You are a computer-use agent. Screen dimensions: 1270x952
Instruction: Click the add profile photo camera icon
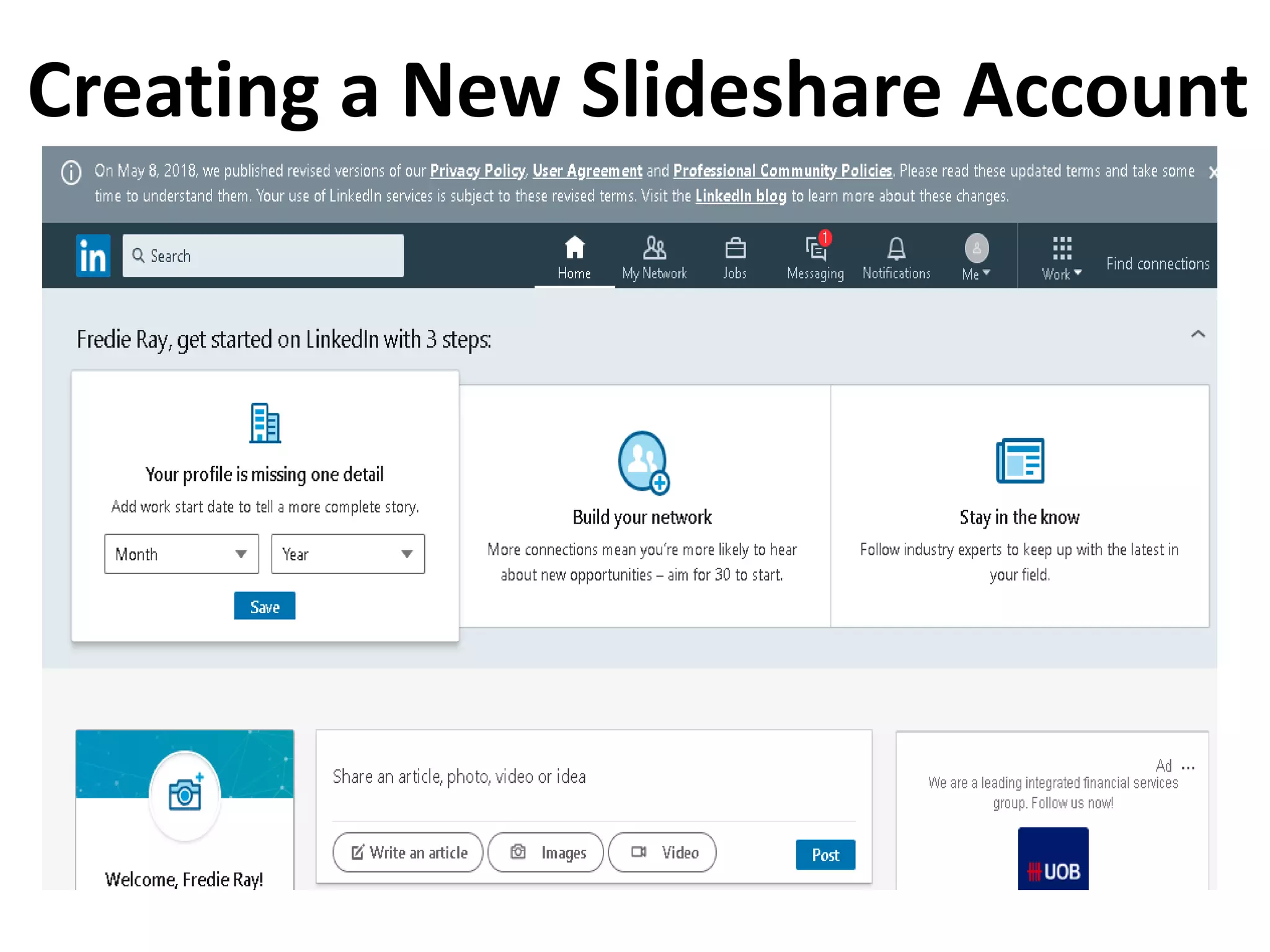tap(185, 795)
